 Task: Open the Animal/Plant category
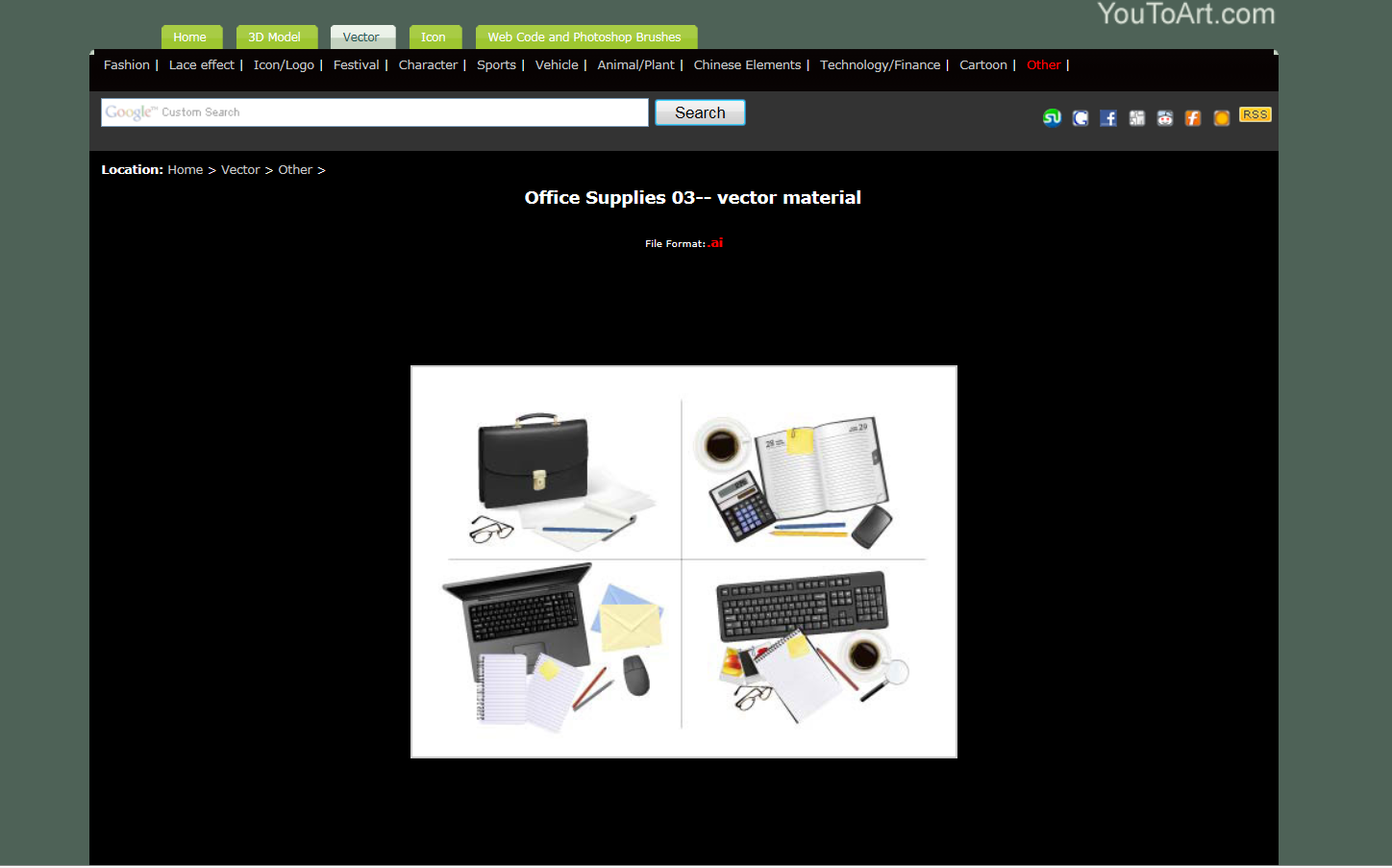coord(636,65)
